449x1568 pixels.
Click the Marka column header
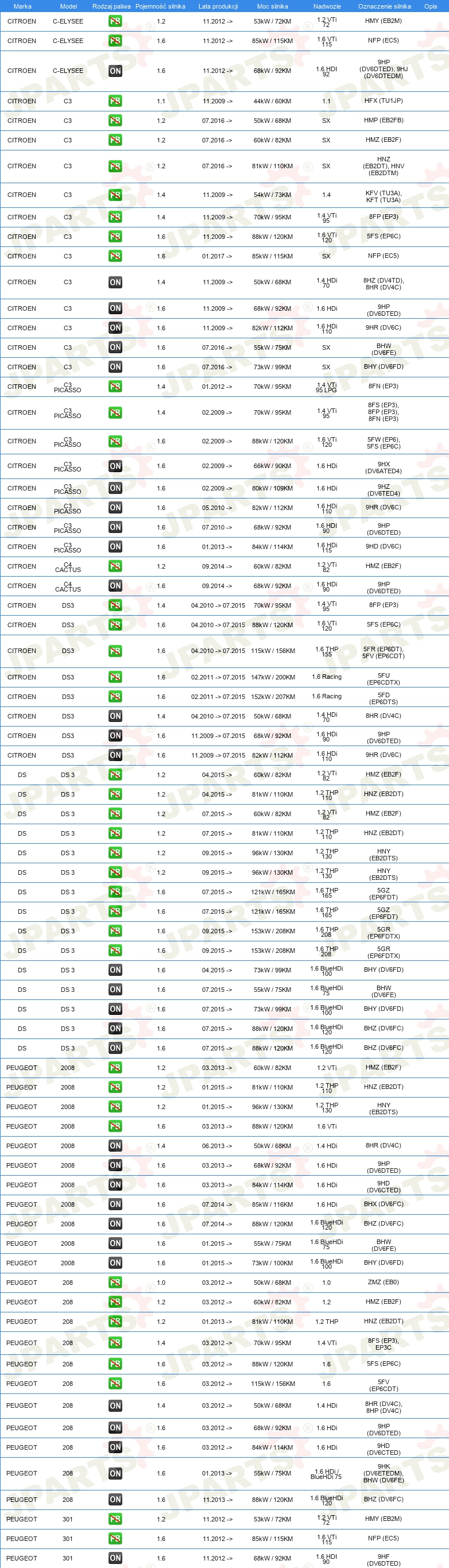point(22,6)
